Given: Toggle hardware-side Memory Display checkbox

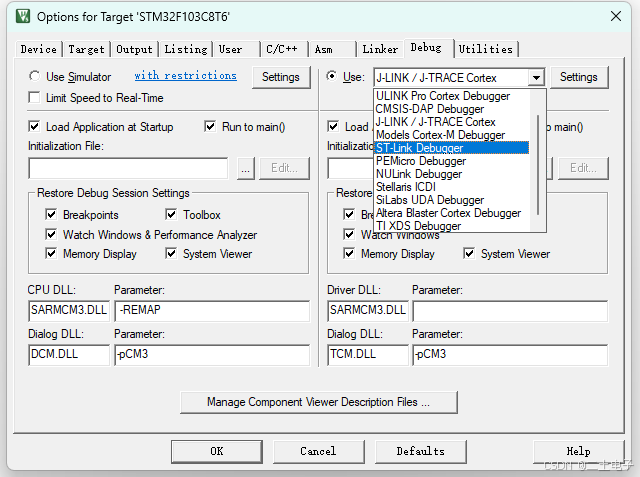Looking at the screenshot, I should coord(349,254).
